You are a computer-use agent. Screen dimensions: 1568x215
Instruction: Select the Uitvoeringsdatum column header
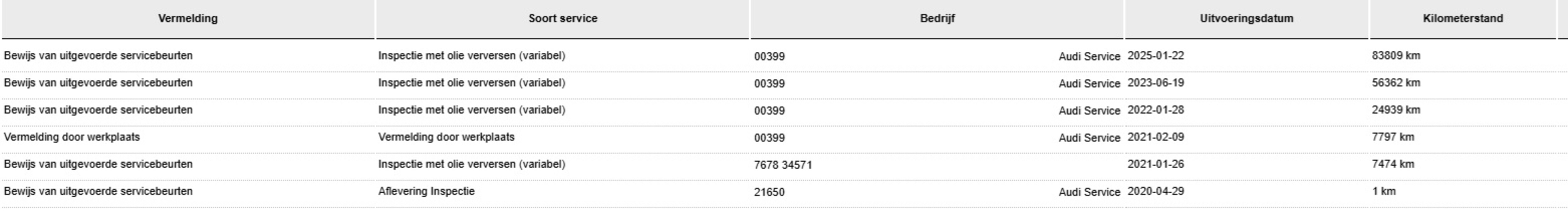point(1246,18)
